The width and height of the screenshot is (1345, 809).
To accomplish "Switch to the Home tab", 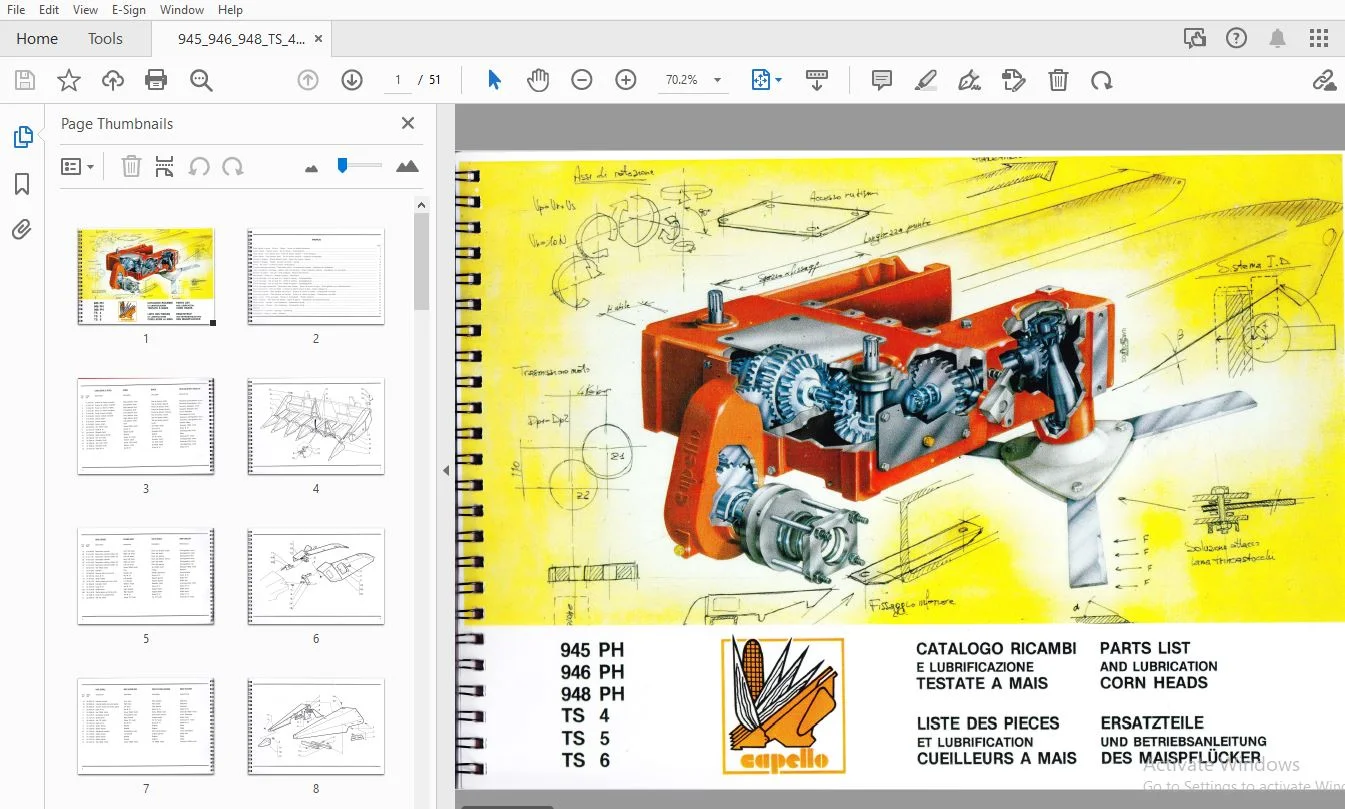I will pos(37,38).
